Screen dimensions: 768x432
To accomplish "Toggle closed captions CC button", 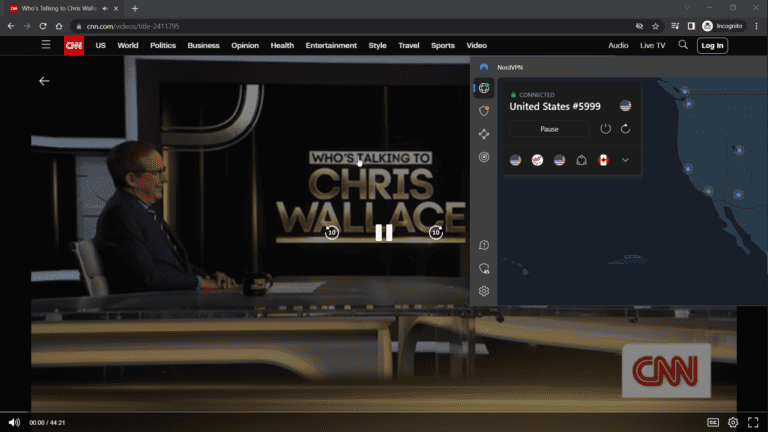I will tap(713, 422).
